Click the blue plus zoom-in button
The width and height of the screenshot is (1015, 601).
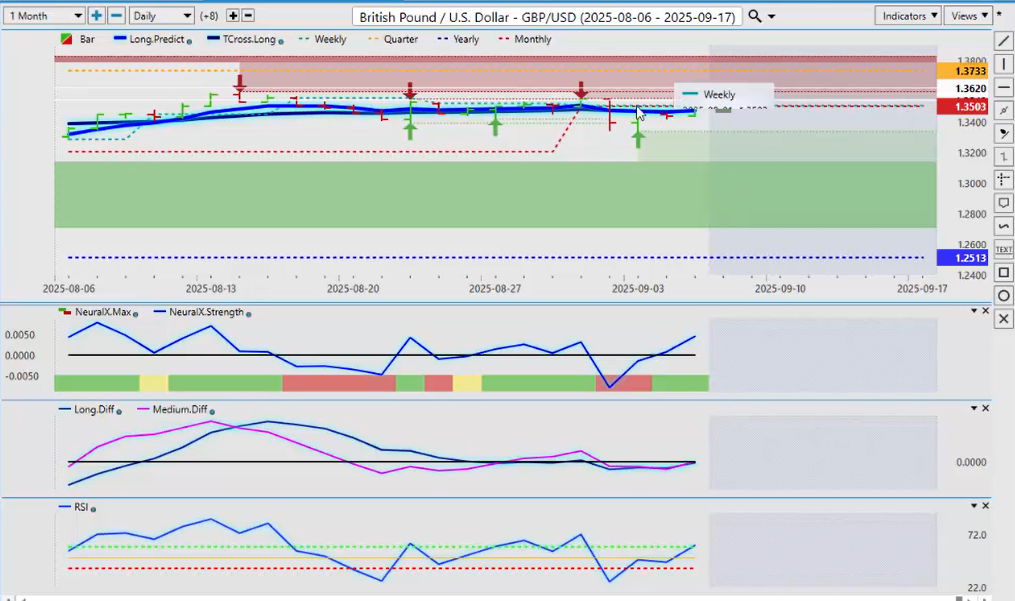[x=96, y=16]
